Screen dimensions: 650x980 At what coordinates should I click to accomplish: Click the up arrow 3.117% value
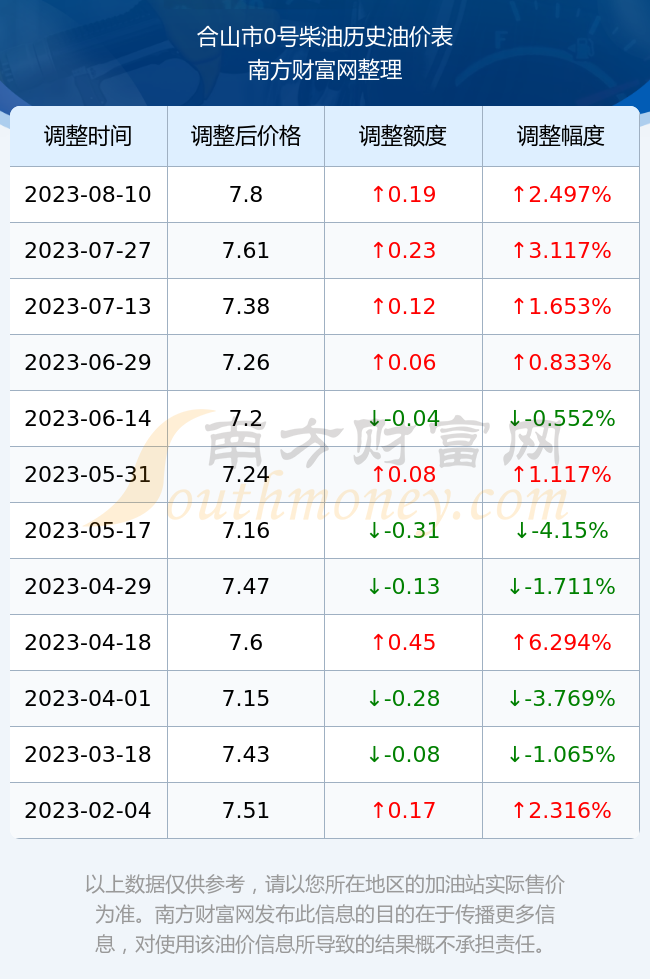coord(561,251)
